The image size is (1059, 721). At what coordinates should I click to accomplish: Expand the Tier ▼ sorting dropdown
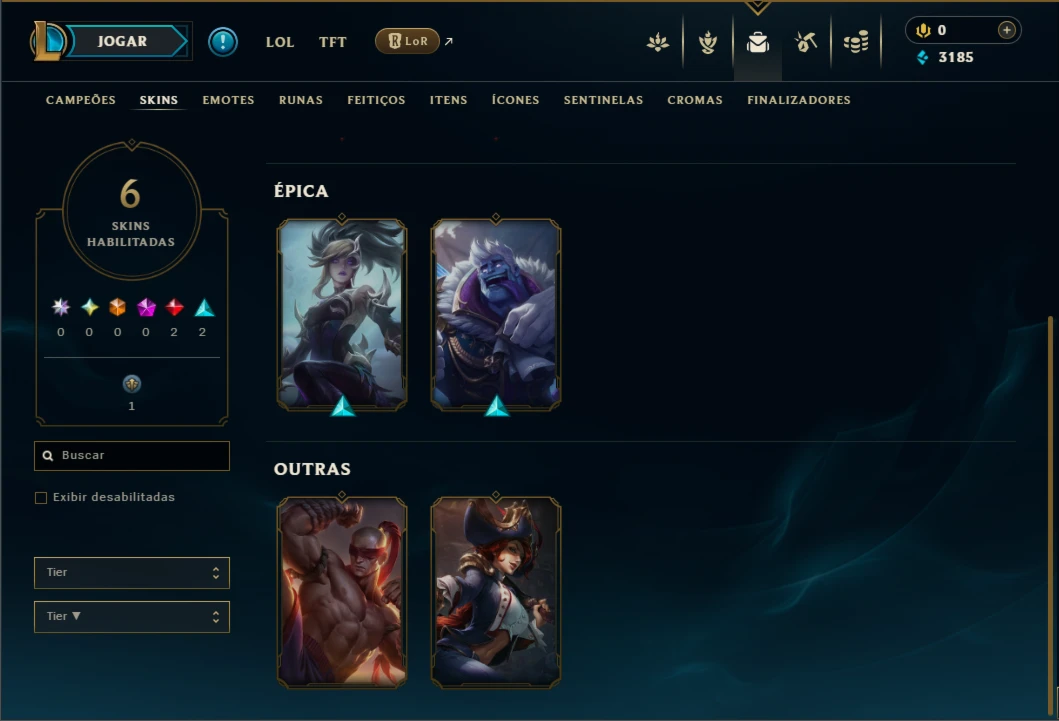click(132, 616)
